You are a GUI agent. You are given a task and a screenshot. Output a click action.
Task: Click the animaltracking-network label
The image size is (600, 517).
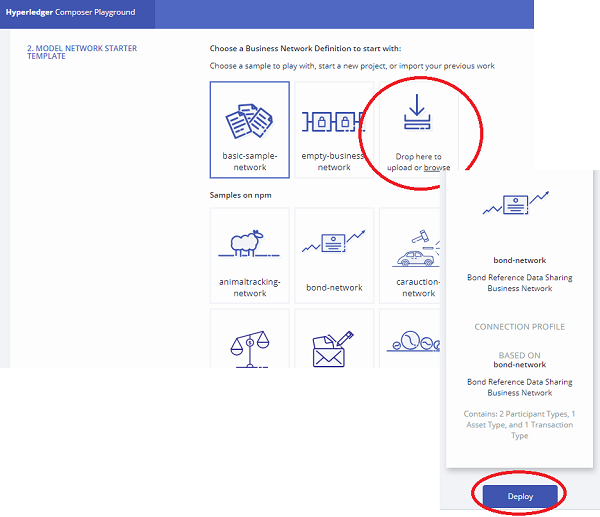tap(250, 287)
